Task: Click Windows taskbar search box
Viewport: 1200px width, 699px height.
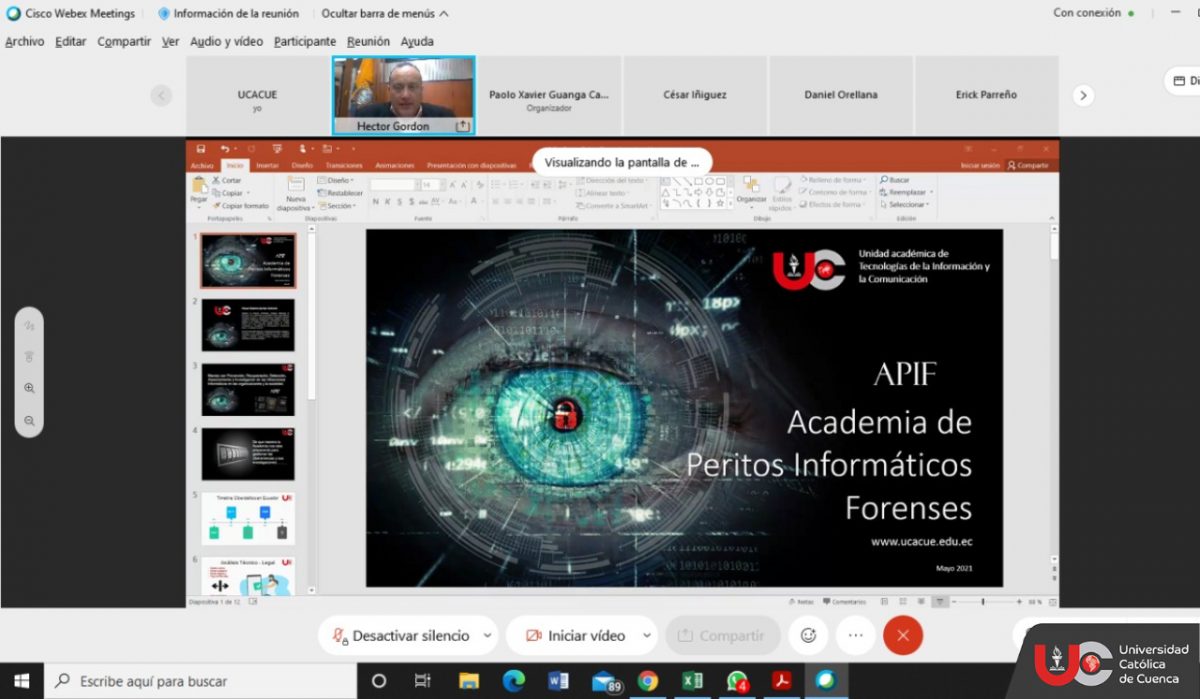Action: point(200,681)
